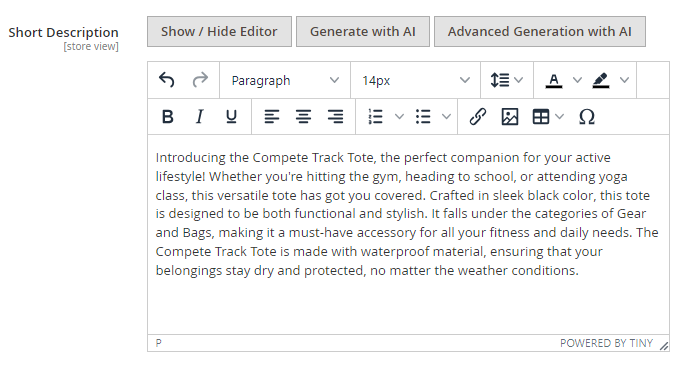This screenshot has width=685, height=369.
Task: Toggle bold formatting
Action: coord(167,117)
